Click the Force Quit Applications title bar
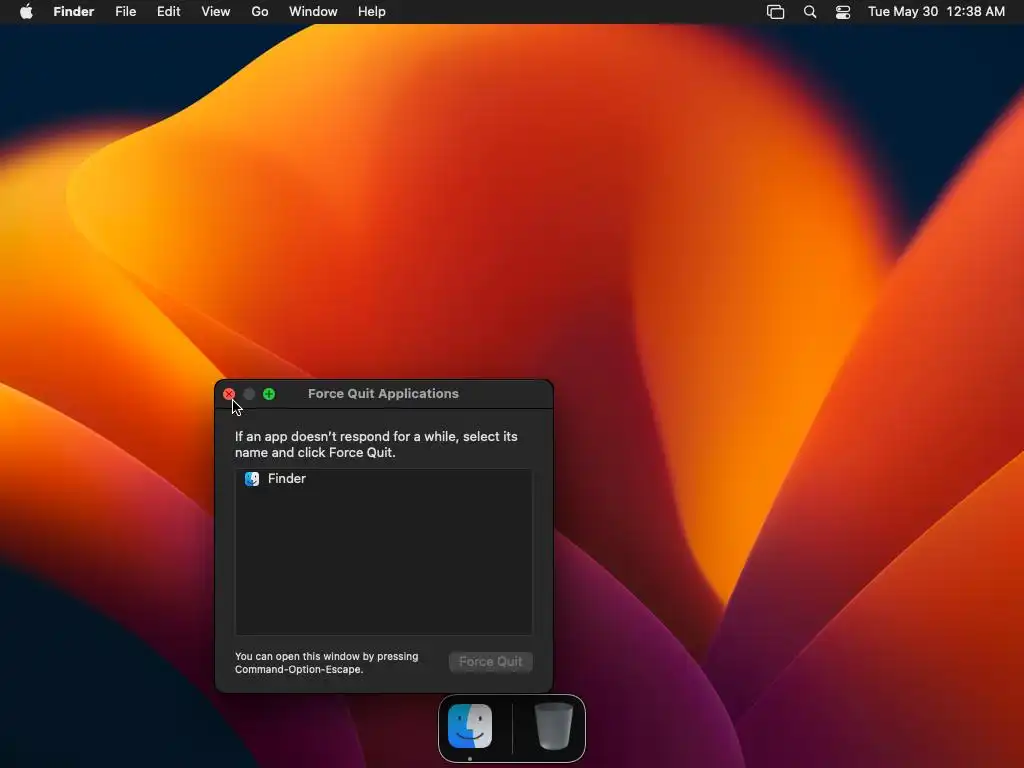 click(x=383, y=394)
